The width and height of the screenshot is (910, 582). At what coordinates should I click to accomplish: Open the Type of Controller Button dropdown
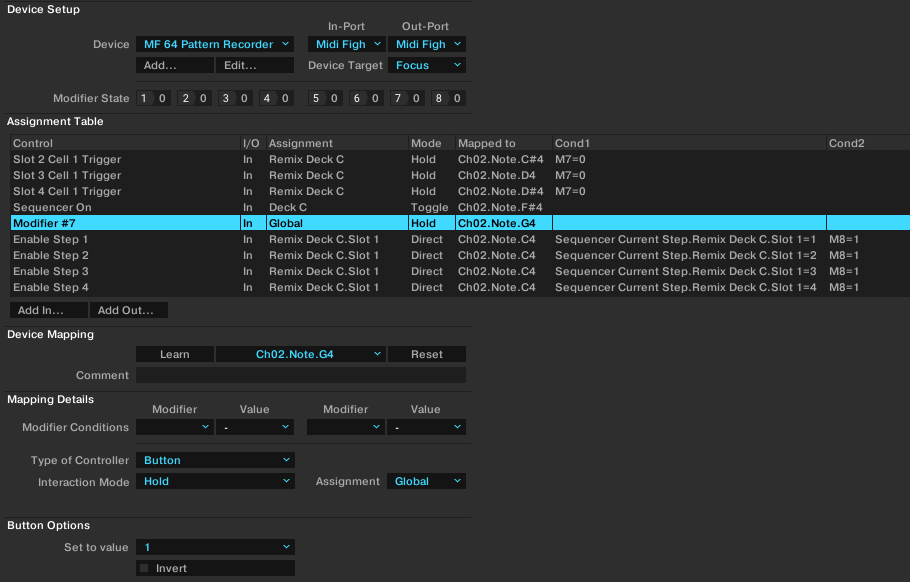pos(215,460)
